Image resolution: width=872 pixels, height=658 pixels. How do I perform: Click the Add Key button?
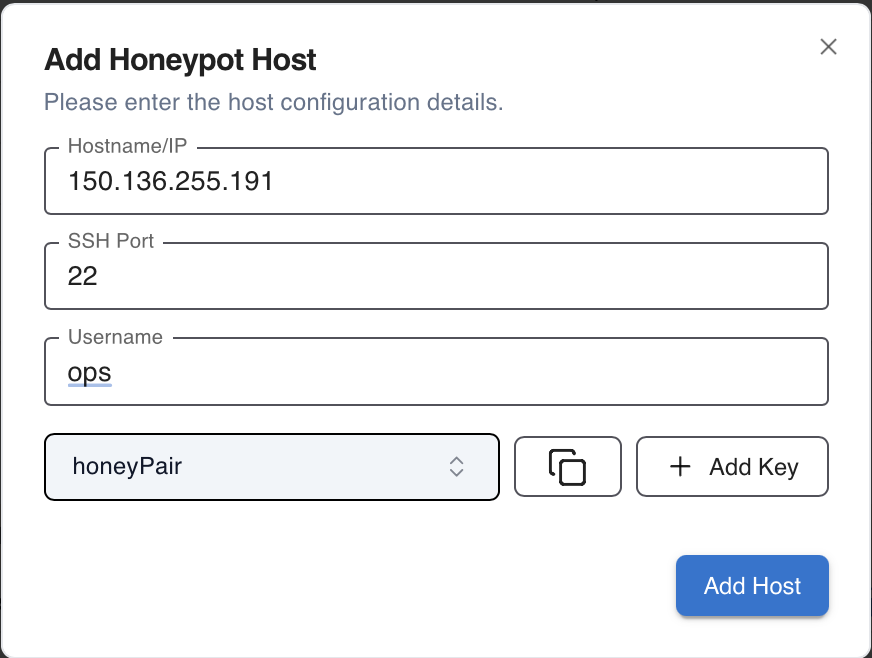click(732, 467)
